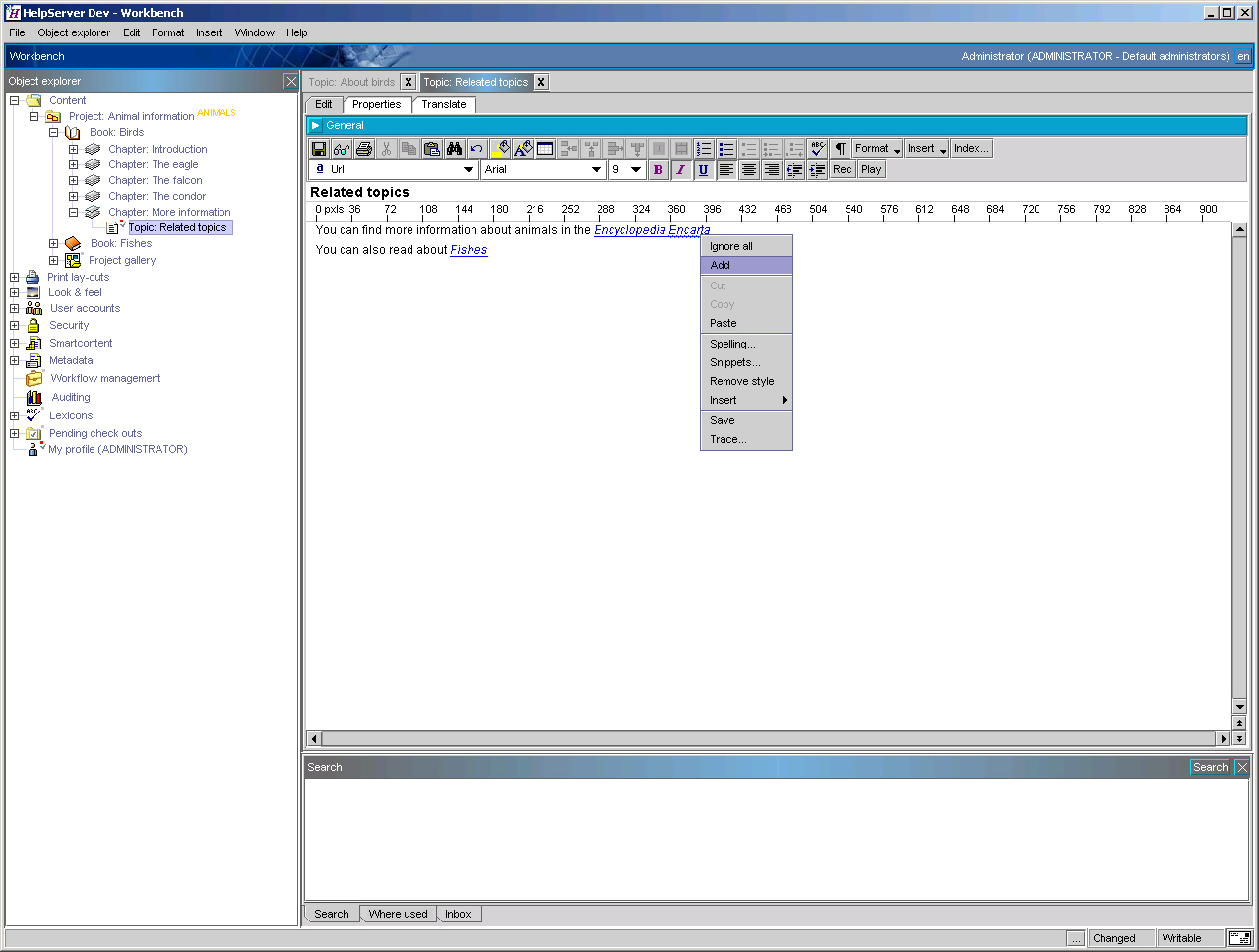This screenshot has width=1259, height=952.
Task: Choose Add in the context menu
Action: (746, 265)
